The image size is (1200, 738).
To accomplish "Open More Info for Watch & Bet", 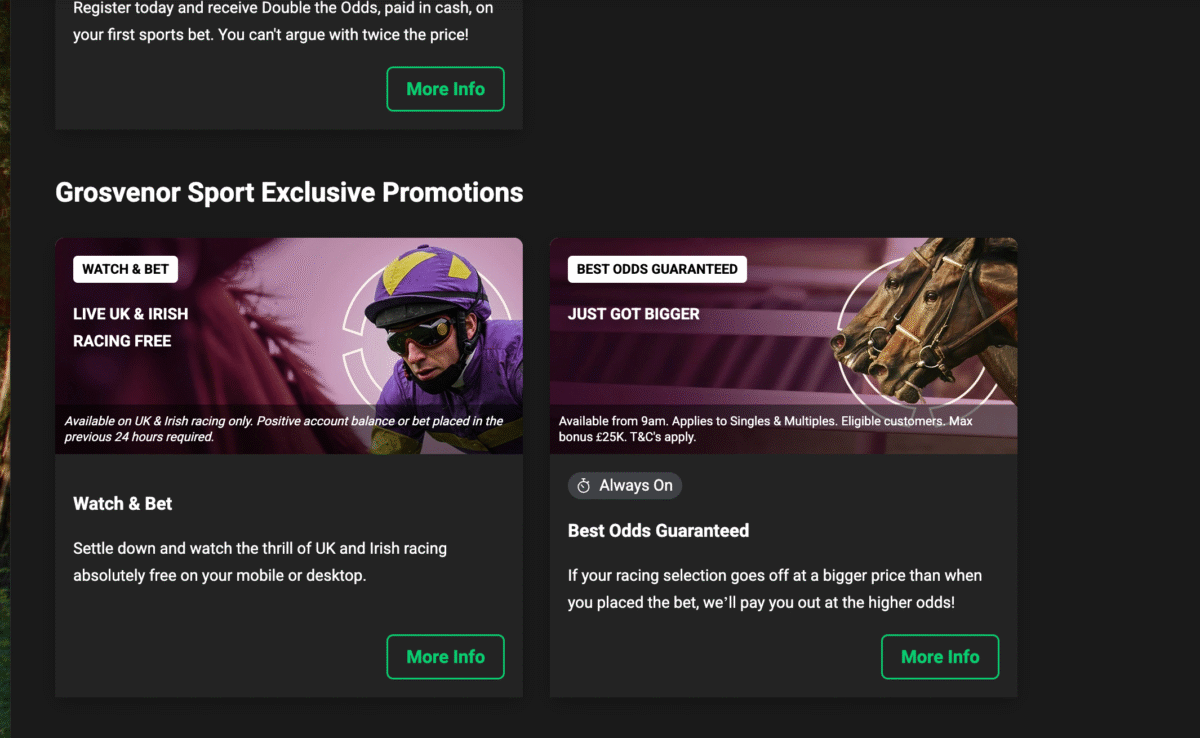I will click(445, 657).
